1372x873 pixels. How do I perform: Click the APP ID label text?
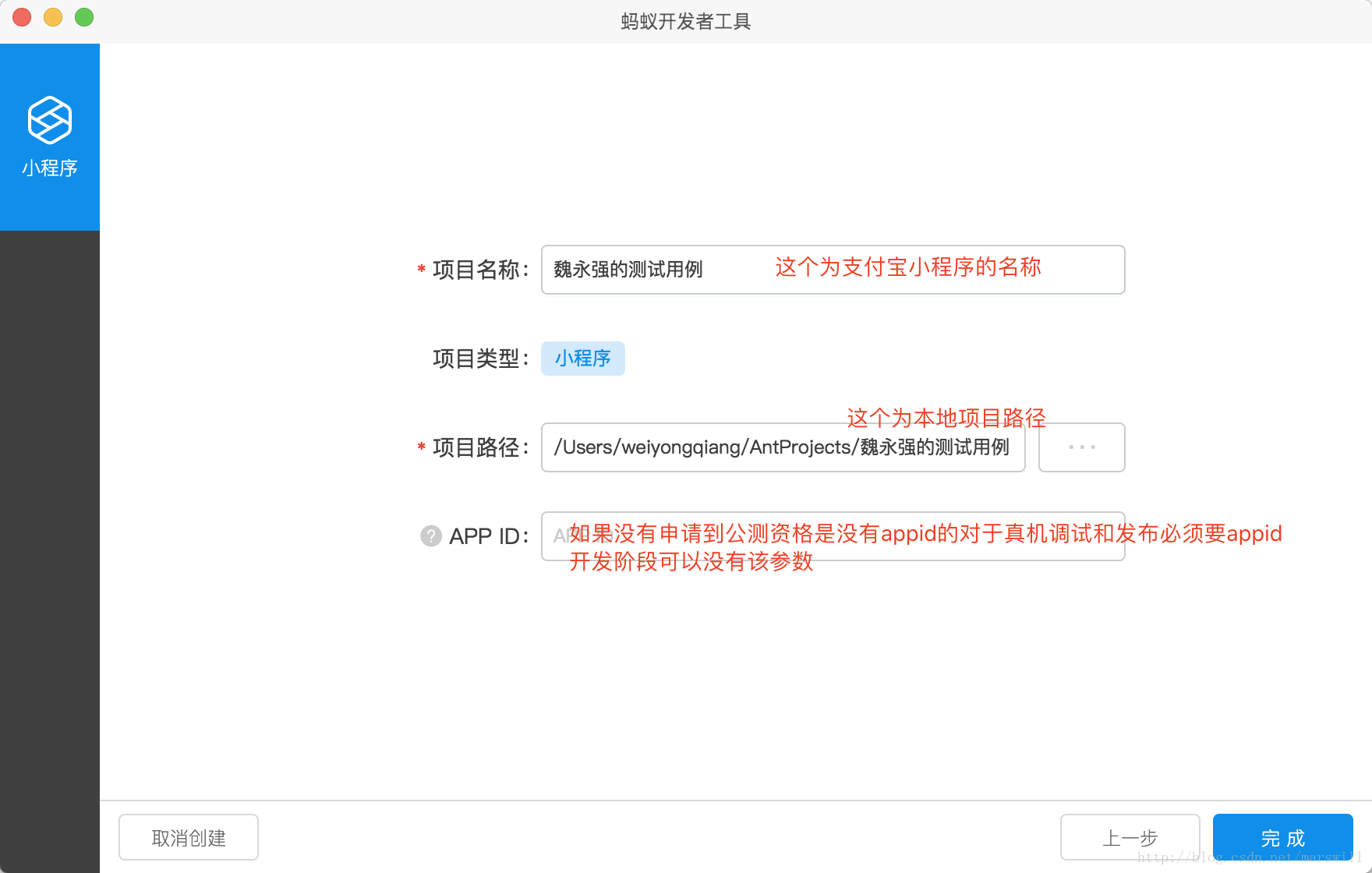point(489,536)
